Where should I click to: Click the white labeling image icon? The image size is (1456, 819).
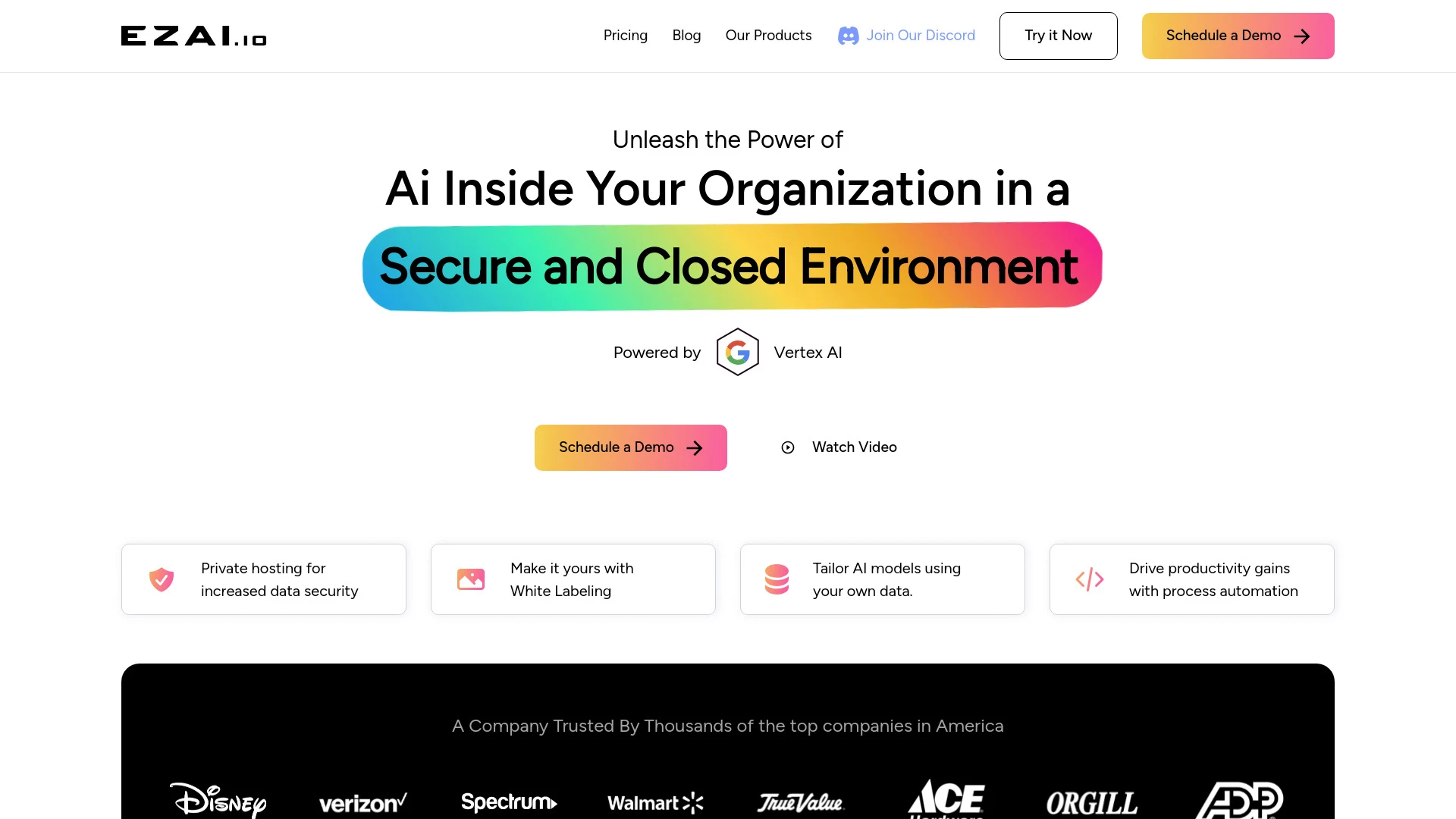click(x=470, y=579)
